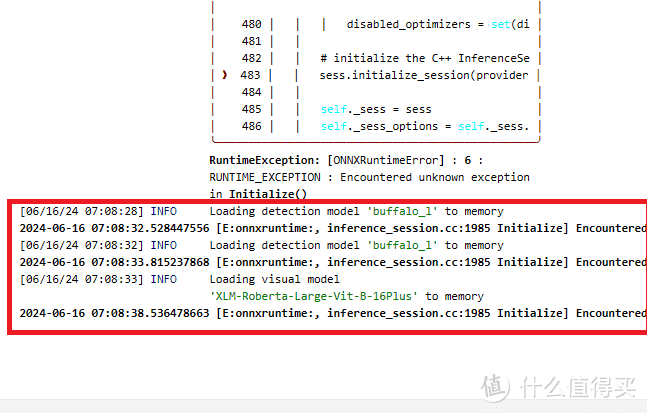Click the '2024-06-16 07:08:38.536478663' timestamp
This screenshot has width=647, height=413.
click(x=114, y=313)
